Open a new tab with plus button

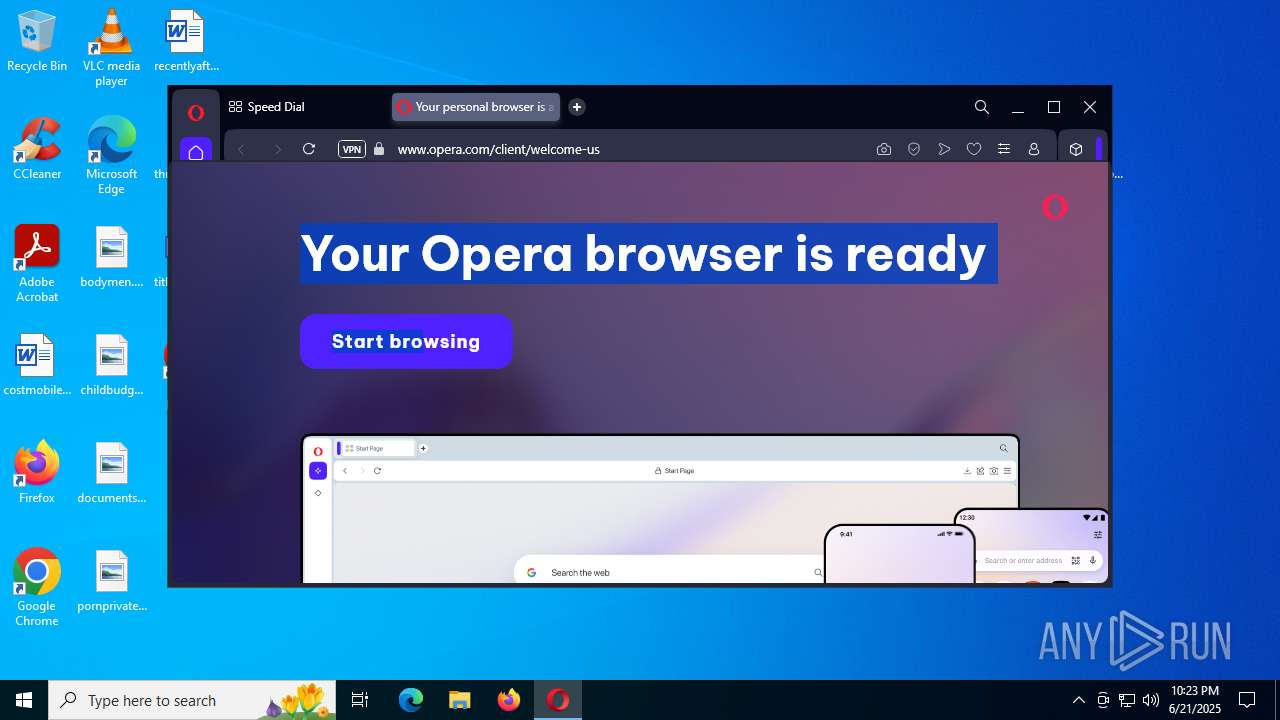click(x=577, y=107)
